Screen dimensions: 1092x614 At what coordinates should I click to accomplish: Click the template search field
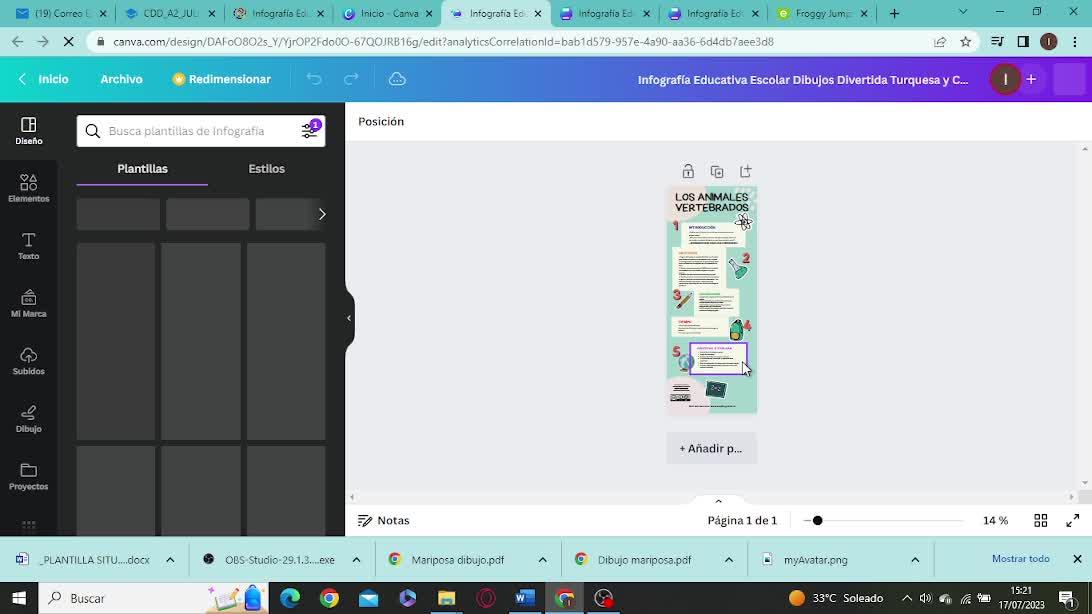tap(201, 131)
